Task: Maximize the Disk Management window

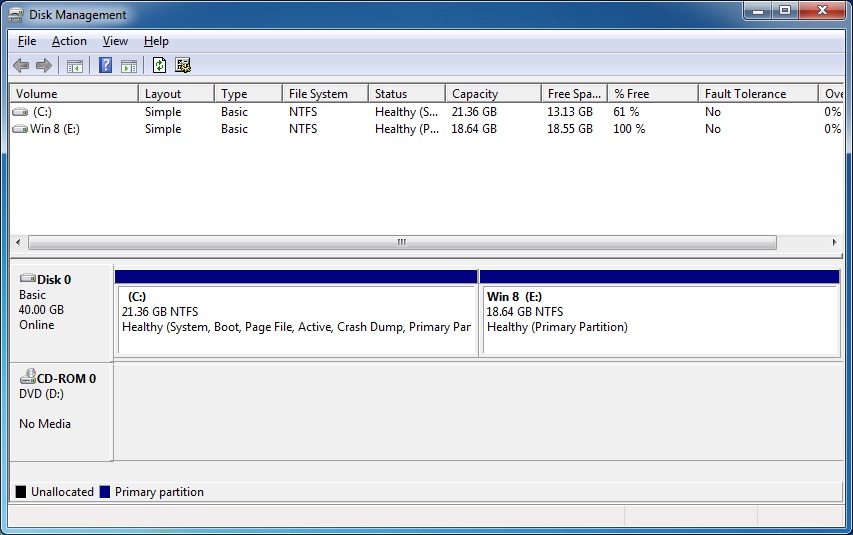Action: (x=785, y=10)
